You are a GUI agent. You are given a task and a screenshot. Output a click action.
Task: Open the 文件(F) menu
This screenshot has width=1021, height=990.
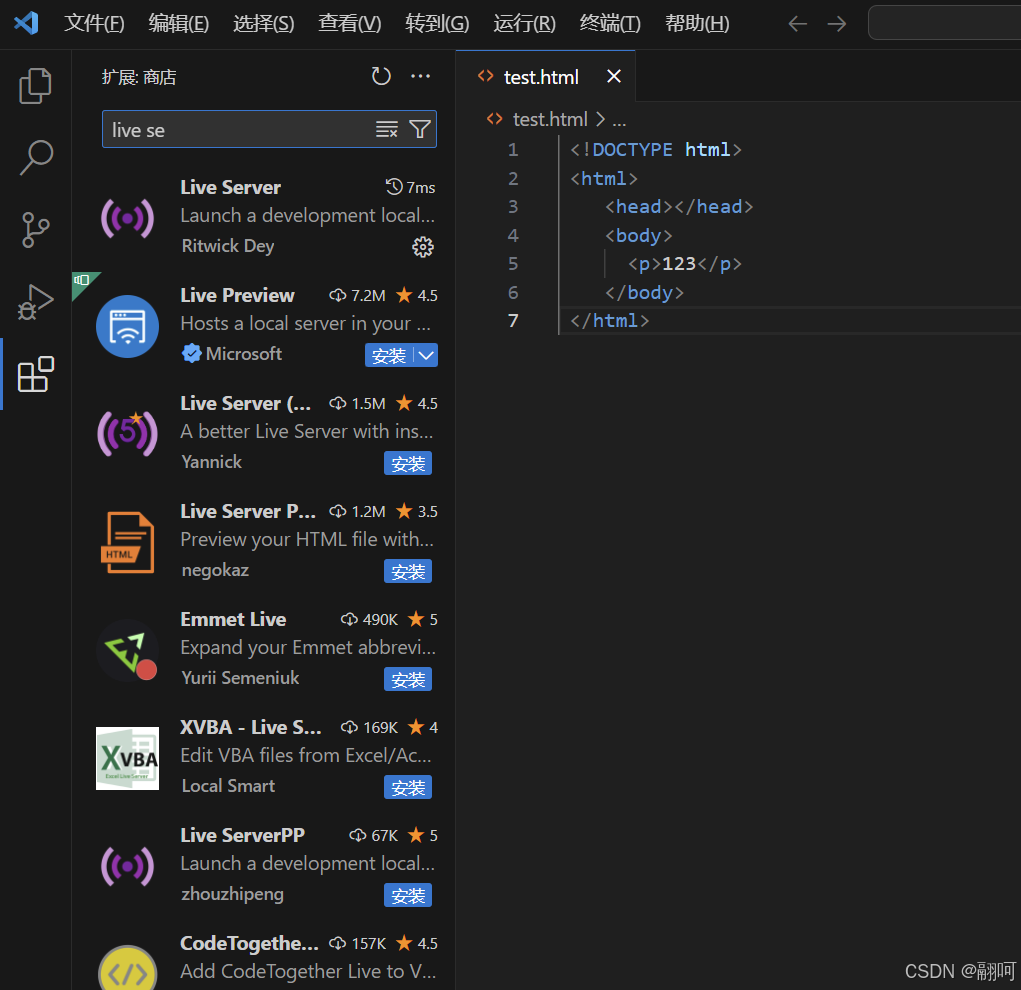[x=94, y=24]
